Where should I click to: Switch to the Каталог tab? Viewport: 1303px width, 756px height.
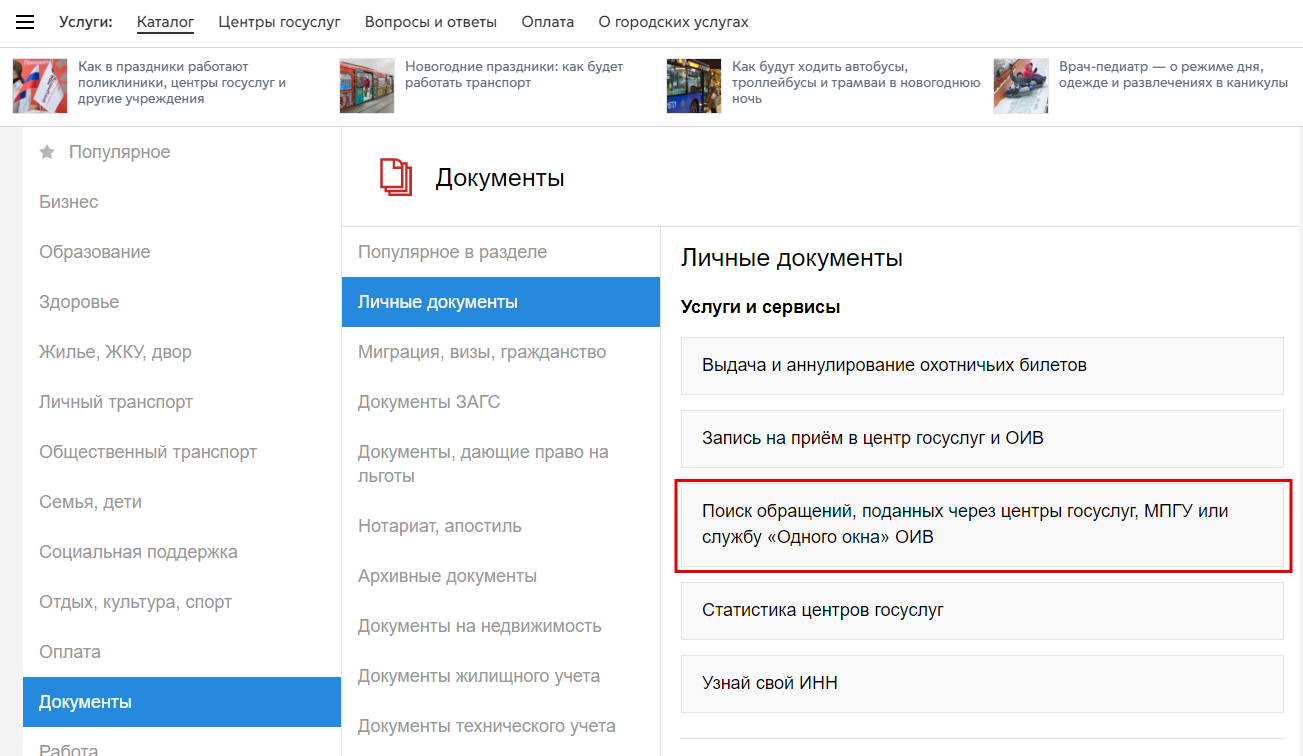click(165, 22)
